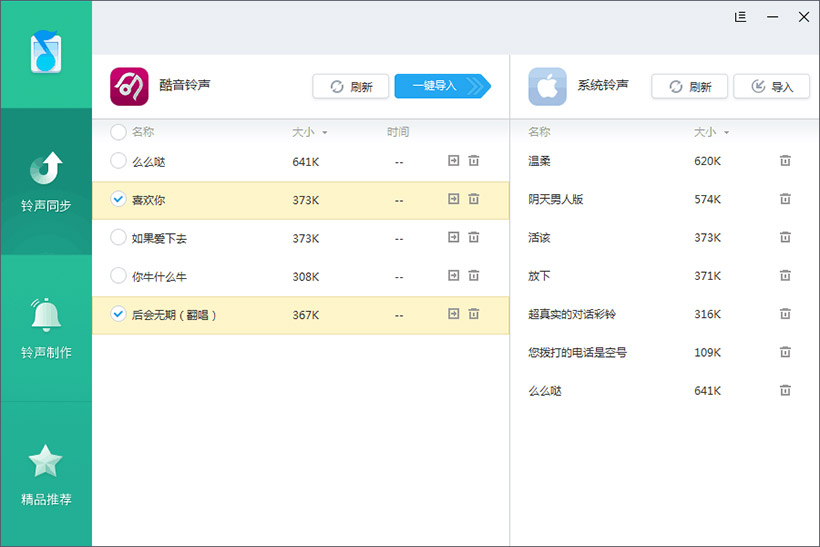The image size is (820, 547).
Task: Click import icon on 如果爱下去 row
Action: [x=453, y=238]
